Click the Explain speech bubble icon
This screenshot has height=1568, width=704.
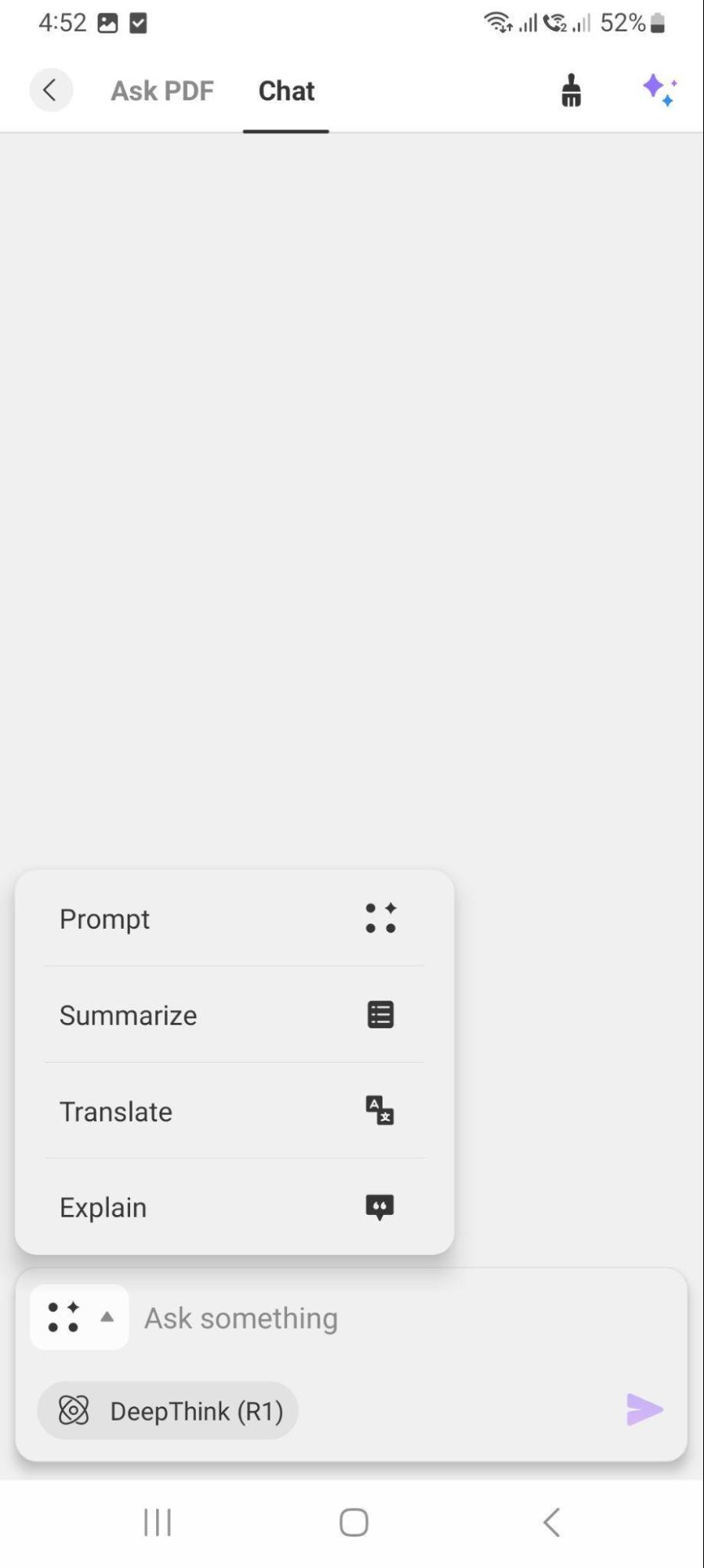tap(380, 1207)
